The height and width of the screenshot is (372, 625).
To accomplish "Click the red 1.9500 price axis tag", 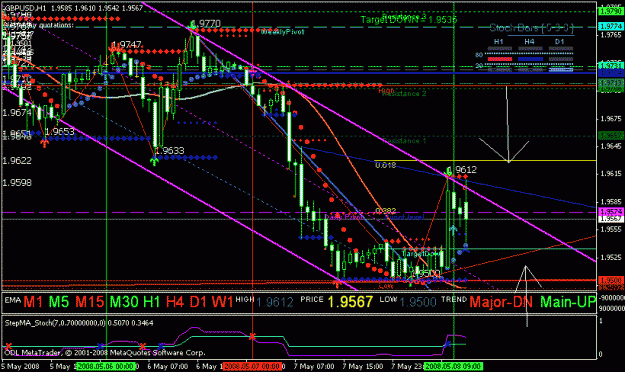I will coord(611,280).
